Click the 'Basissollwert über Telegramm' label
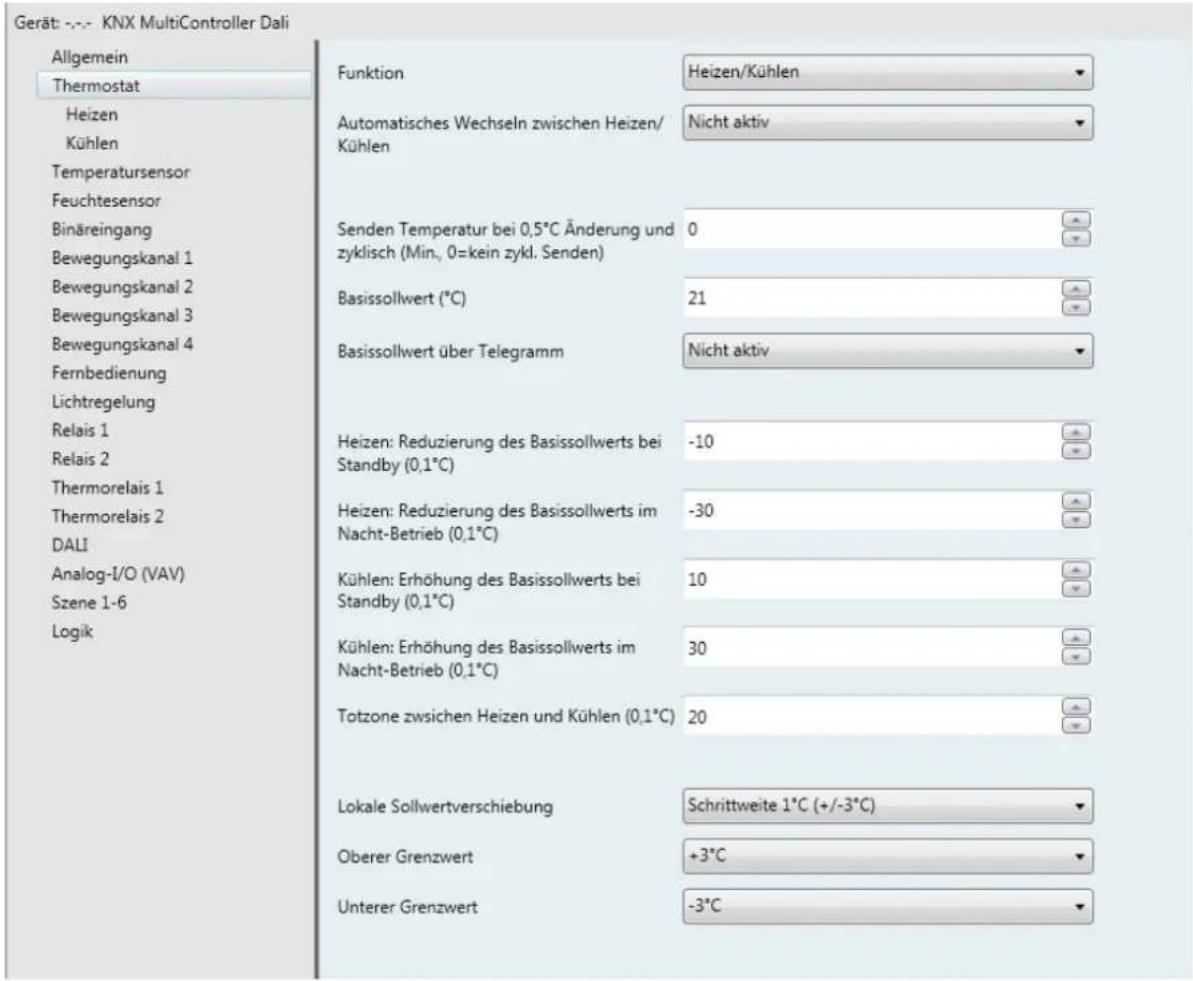The height and width of the screenshot is (981, 1193). [x=450, y=352]
